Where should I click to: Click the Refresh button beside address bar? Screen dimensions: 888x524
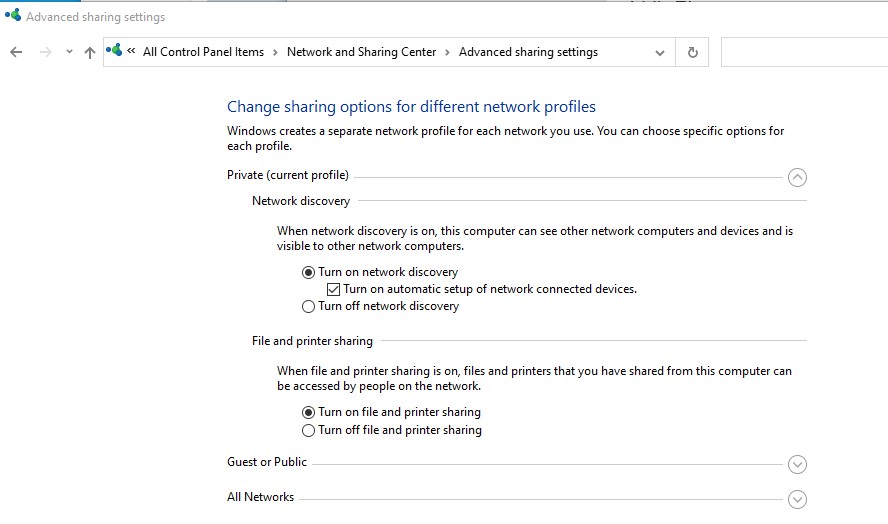692,53
